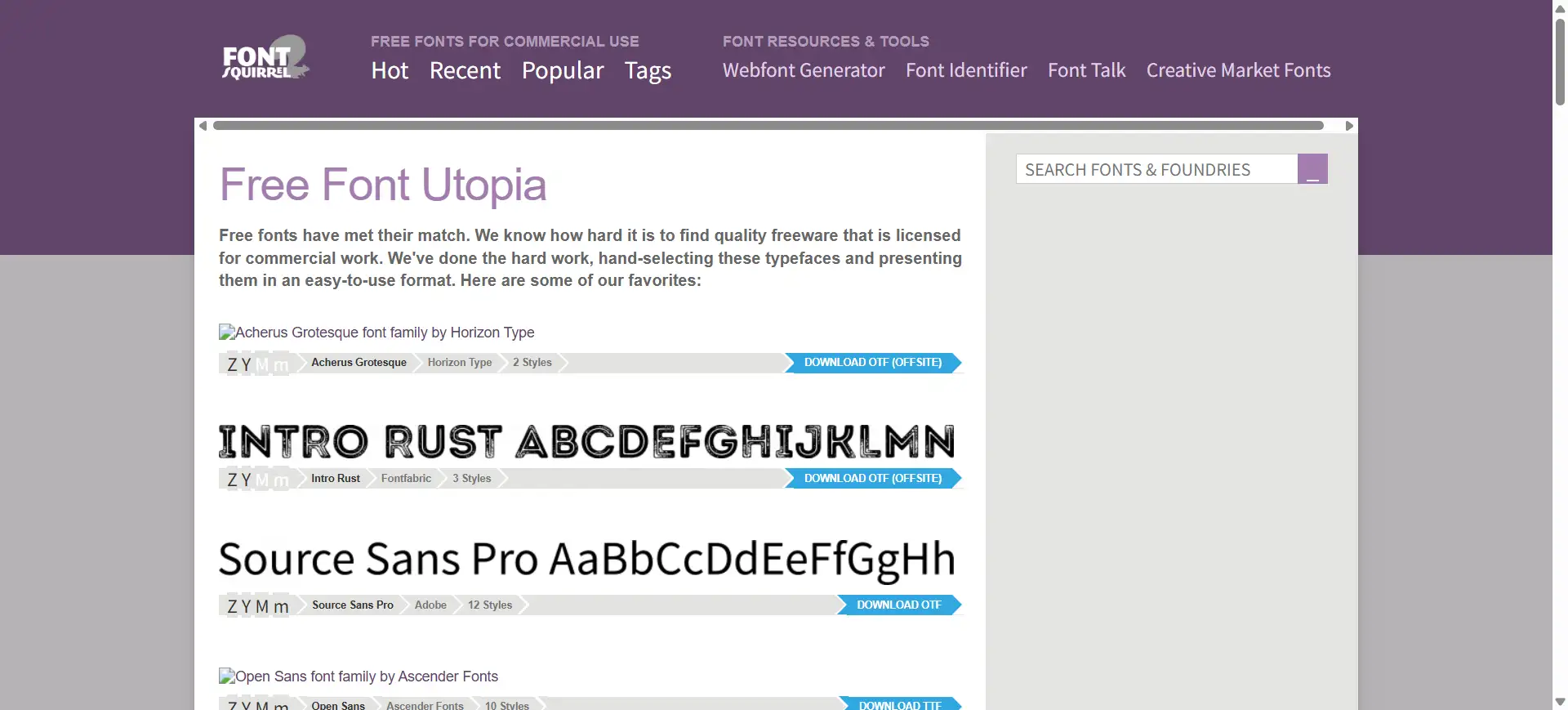This screenshot has height=710, width=1568.
Task: Click the capital M icon in Acherus Grotesque row
Action: [x=261, y=364]
